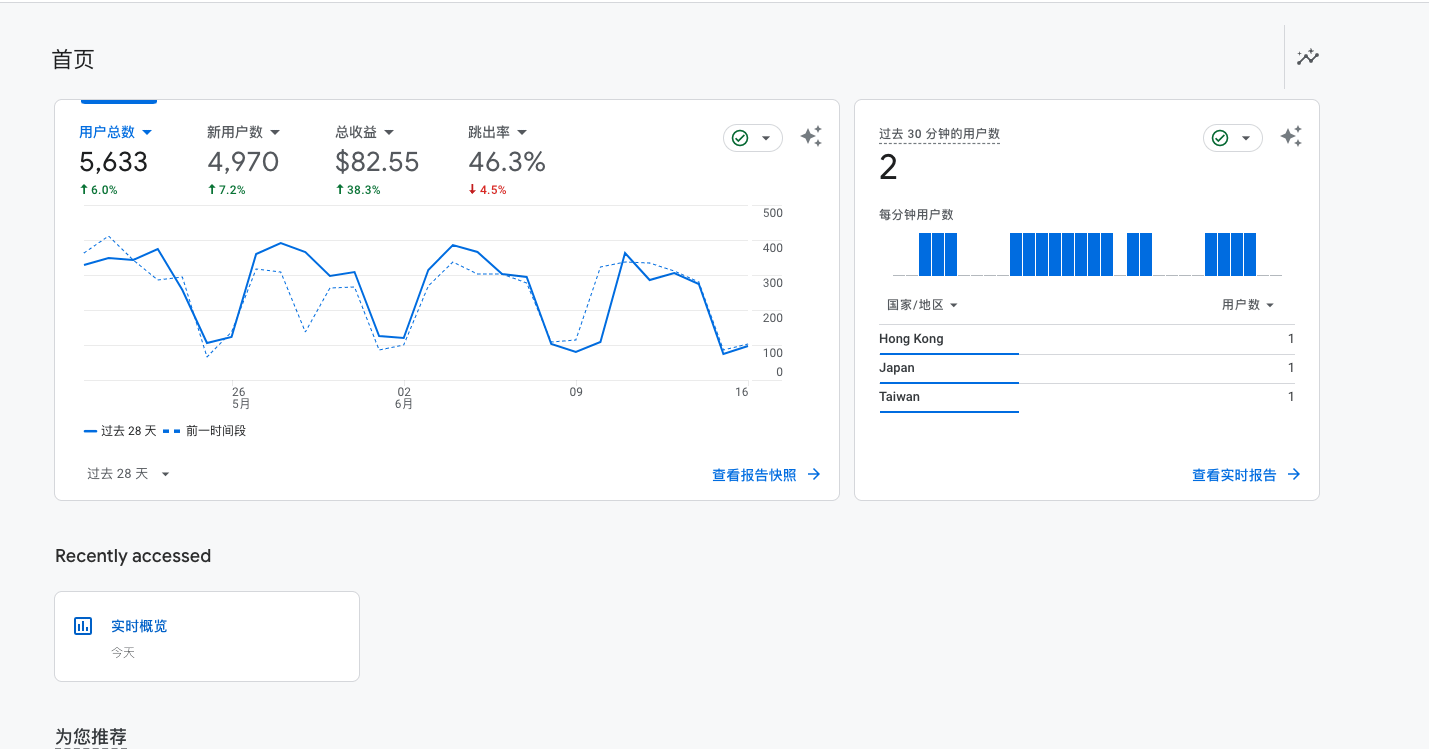
Task: Open the 过去 28 天 date range dropdown
Action: [128, 474]
